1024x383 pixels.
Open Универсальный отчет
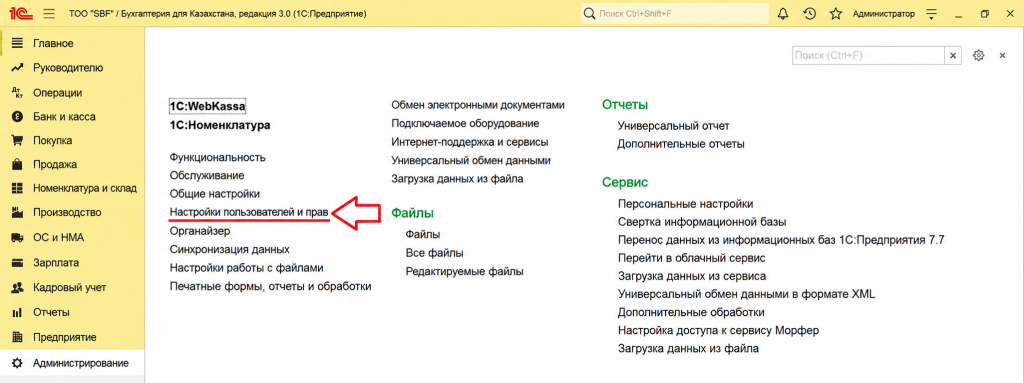[x=673, y=125]
